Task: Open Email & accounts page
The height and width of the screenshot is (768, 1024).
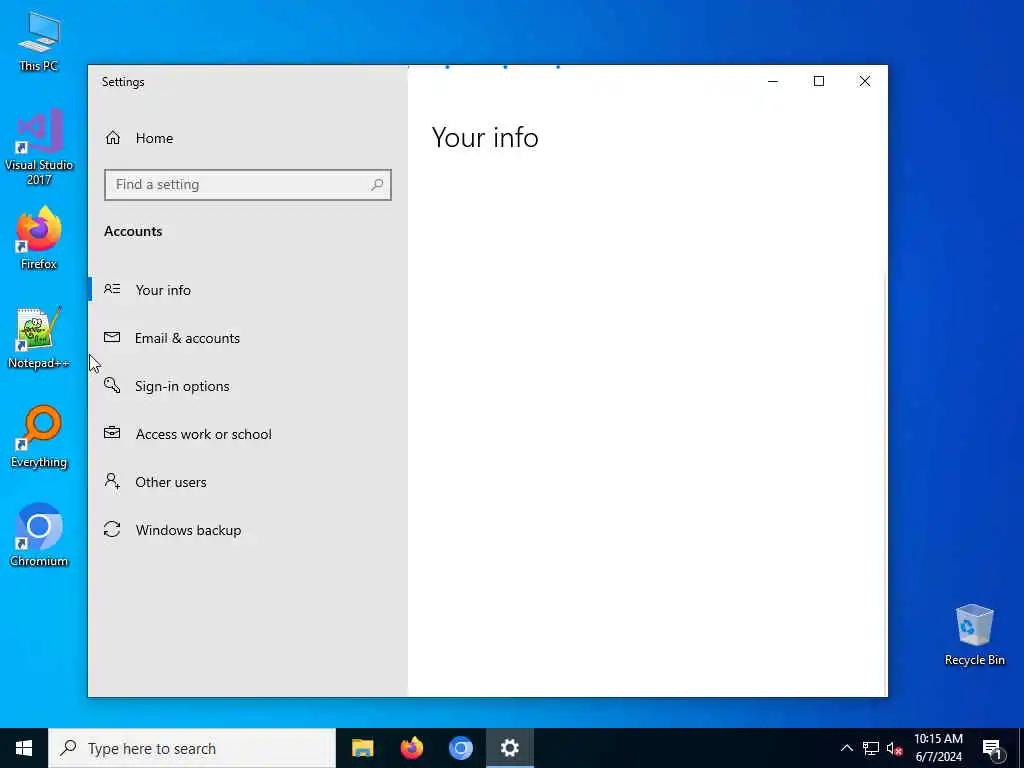Action: point(248,338)
